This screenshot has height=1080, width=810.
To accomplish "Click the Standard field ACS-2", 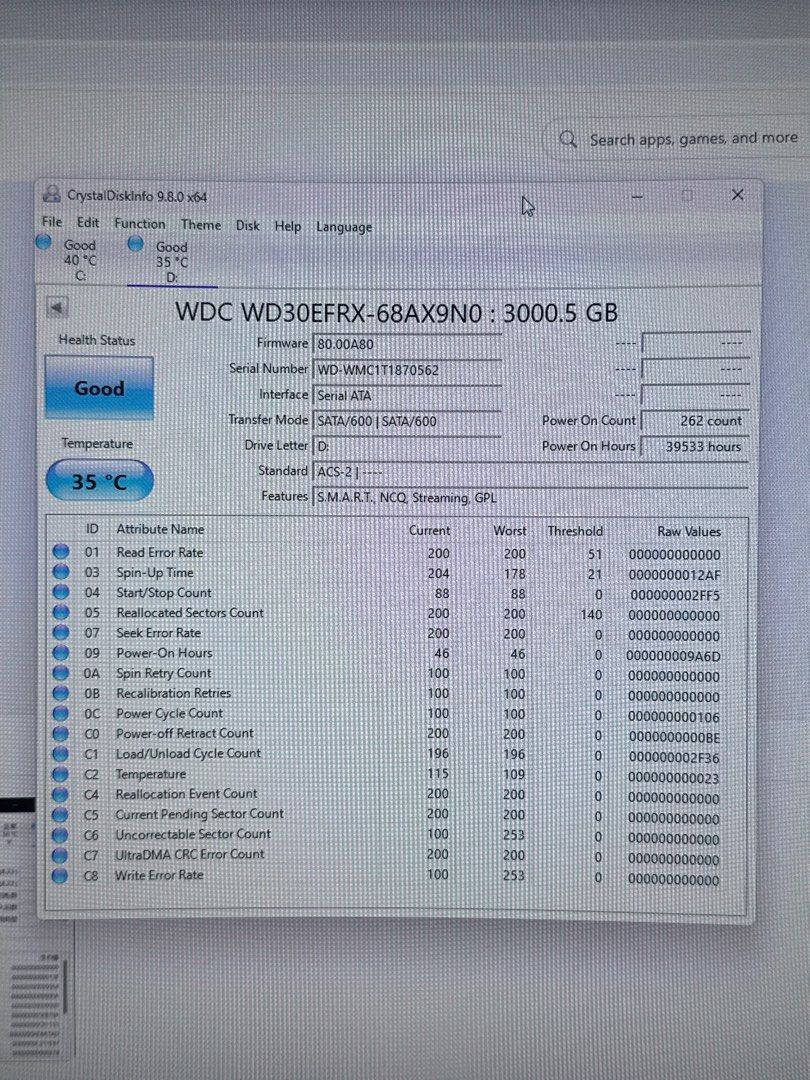I will click(530, 472).
